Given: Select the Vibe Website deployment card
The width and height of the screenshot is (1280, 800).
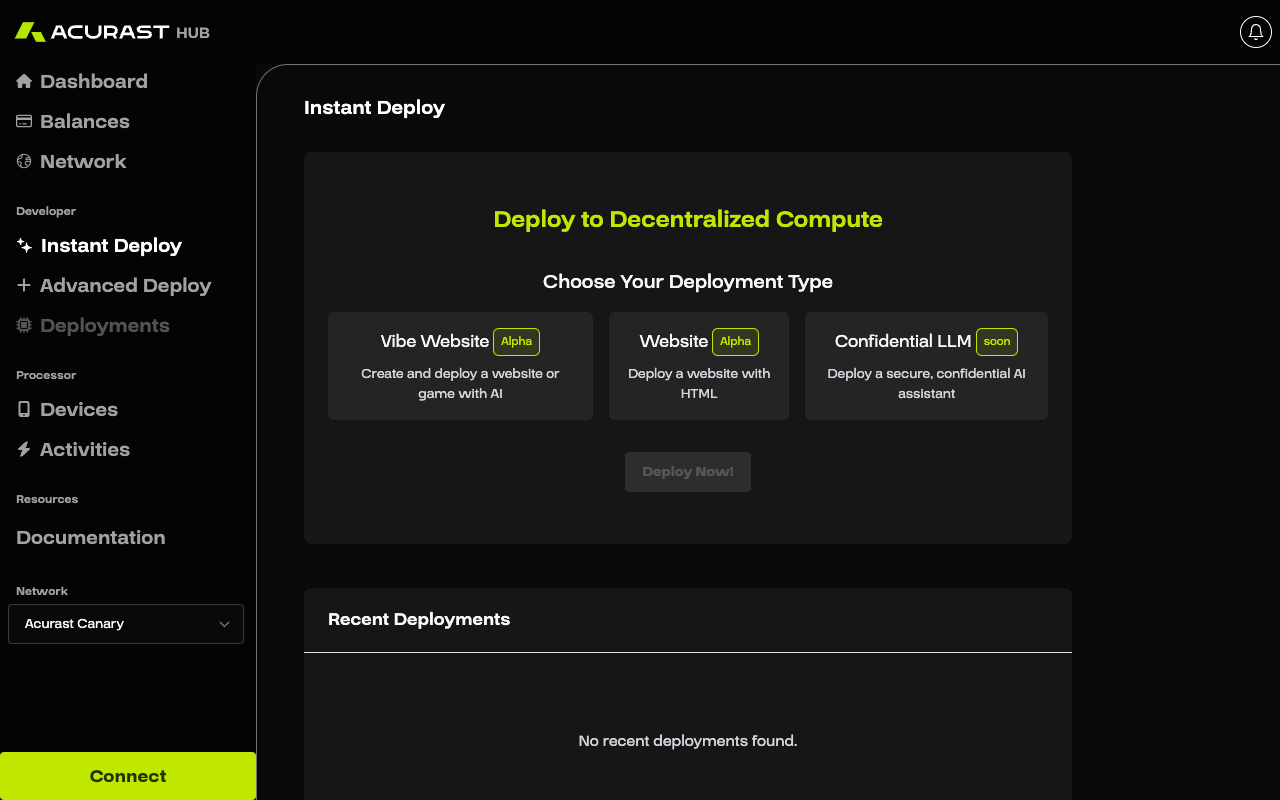Looking at the screenshot, I should 460,366.
